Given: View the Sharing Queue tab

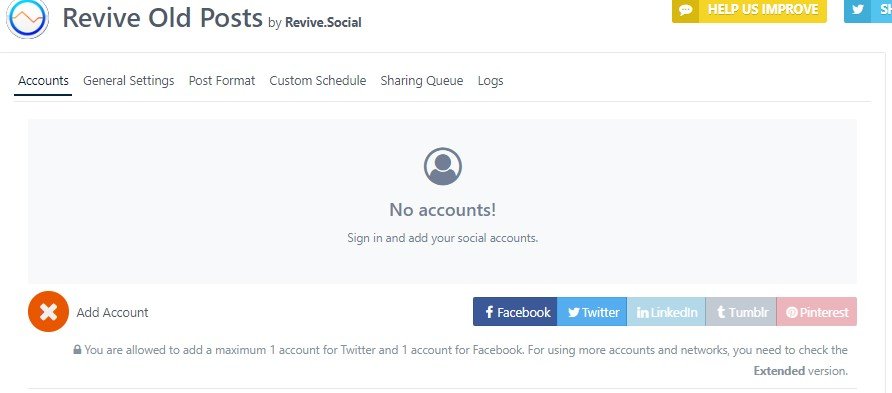Looking at the screenshot, I should tap(422, 81).
